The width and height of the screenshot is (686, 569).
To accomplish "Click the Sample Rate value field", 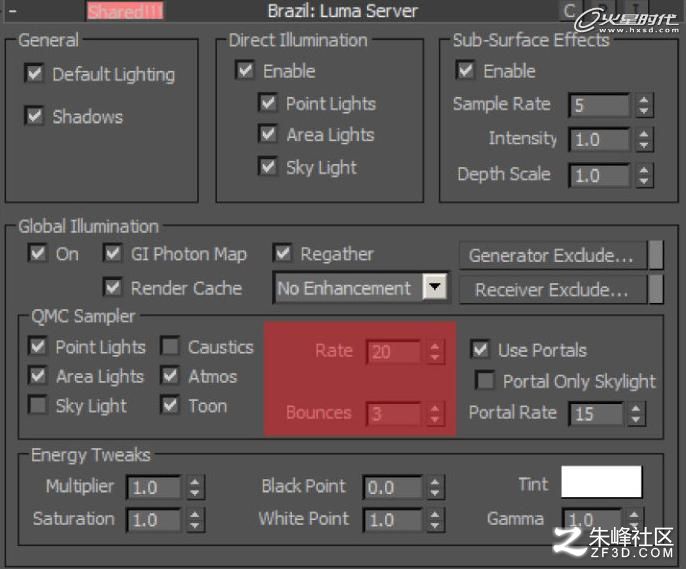I will click(600, 105).
